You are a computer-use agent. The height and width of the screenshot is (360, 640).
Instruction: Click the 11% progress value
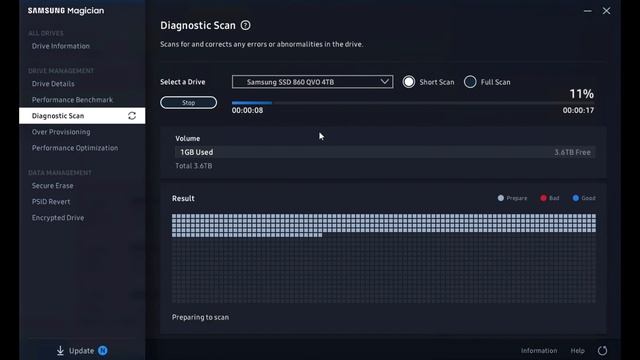click(x=582, y=94)
